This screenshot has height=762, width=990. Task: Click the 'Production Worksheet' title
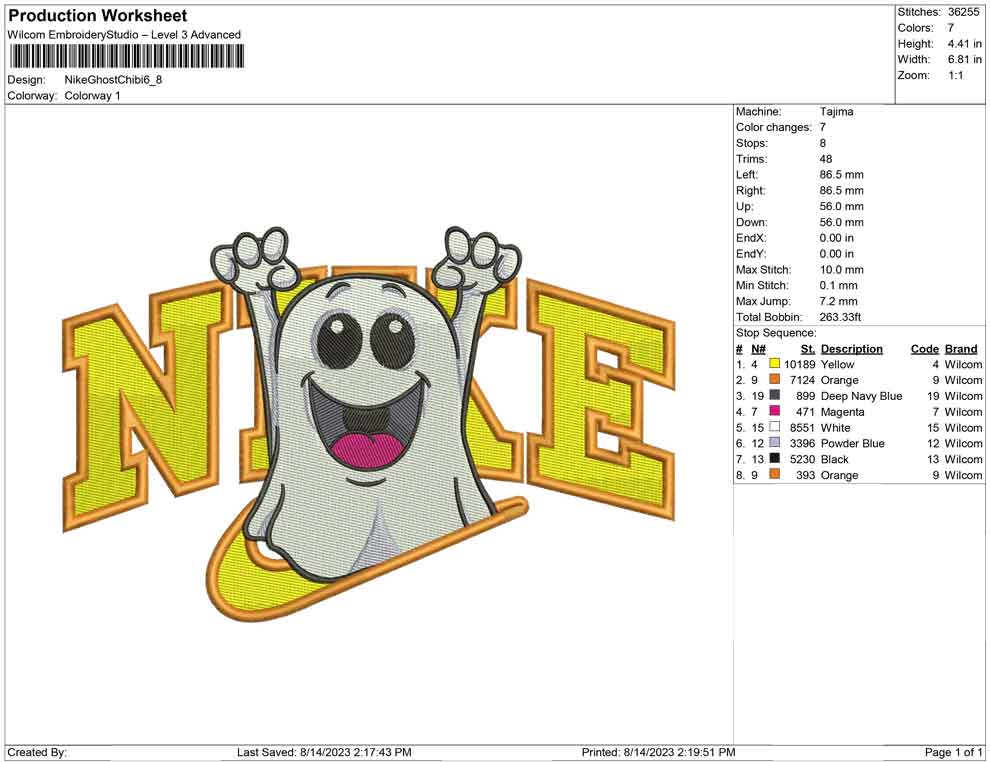tap(98, 16)
